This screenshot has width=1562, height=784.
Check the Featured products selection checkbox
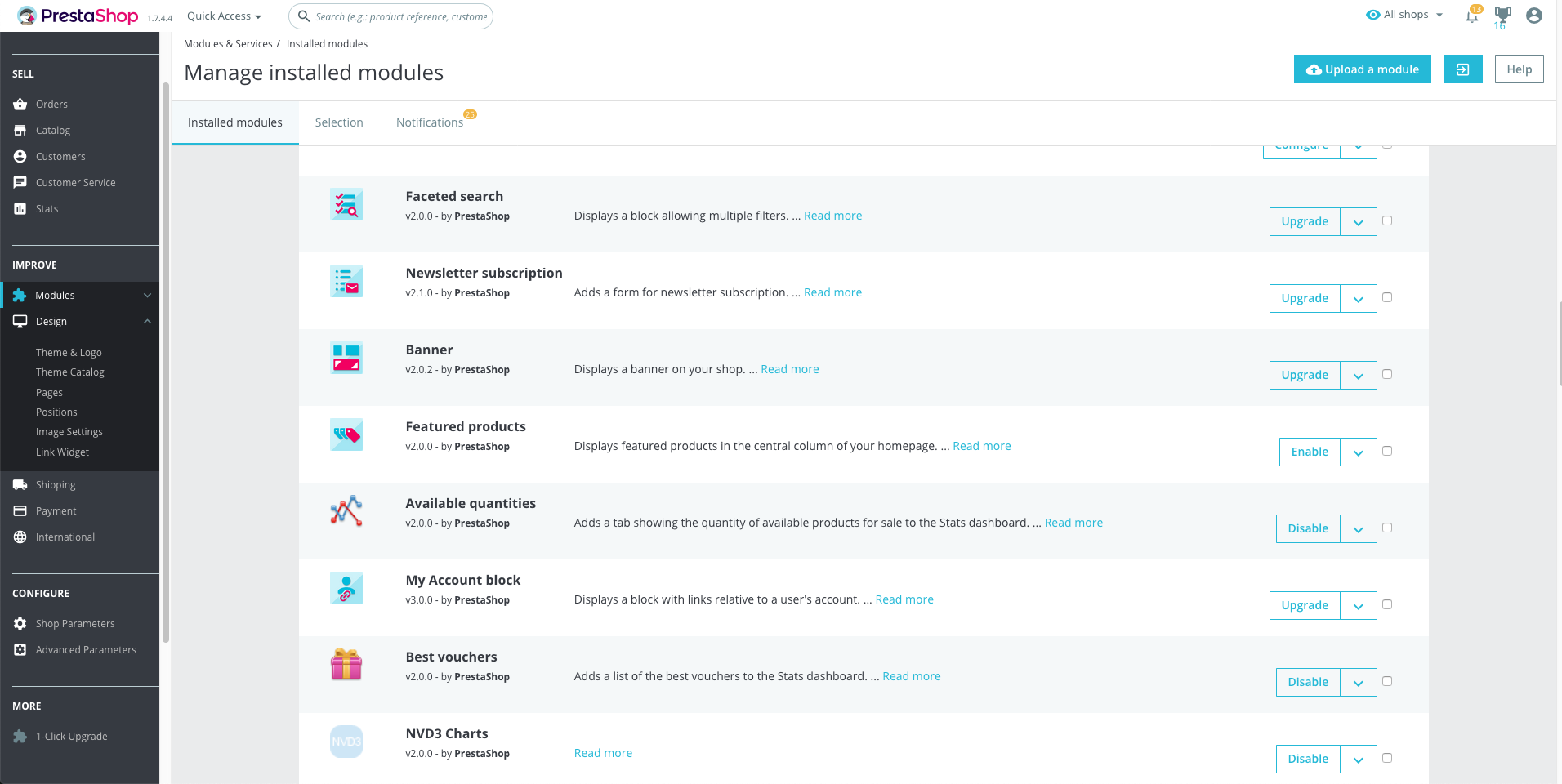(1387, 451)
